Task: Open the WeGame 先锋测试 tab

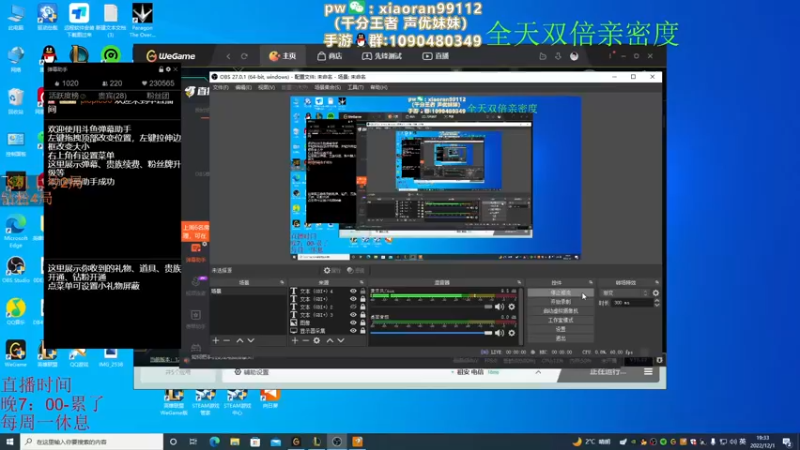Action: [x=382, y=56]
